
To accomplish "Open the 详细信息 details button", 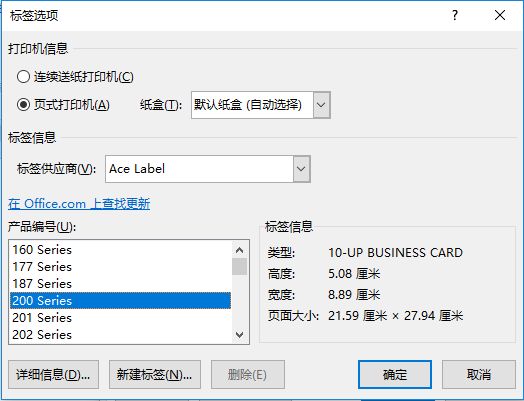I will click(53, 375).
